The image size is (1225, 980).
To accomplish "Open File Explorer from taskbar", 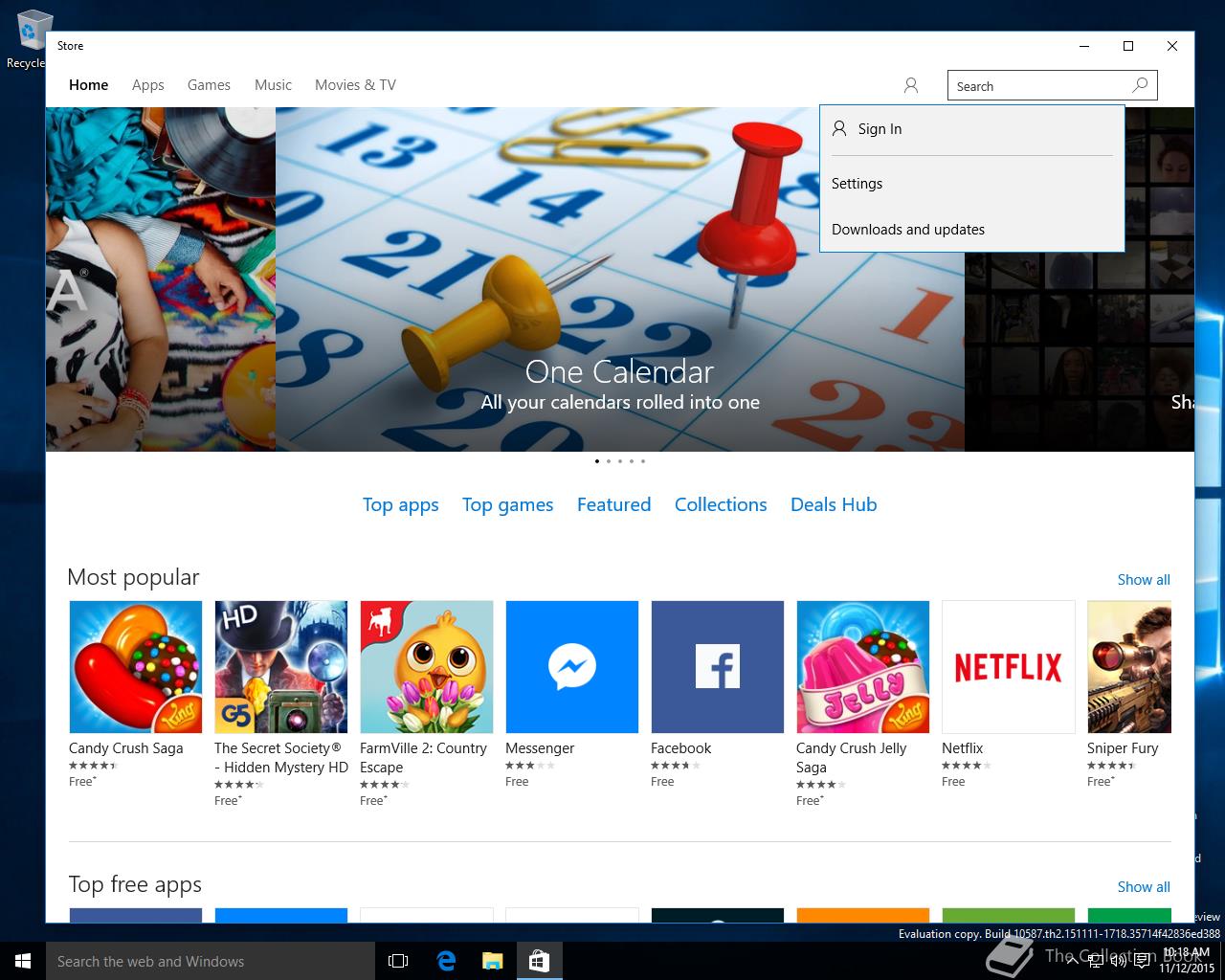I will (x=492, y=961).
